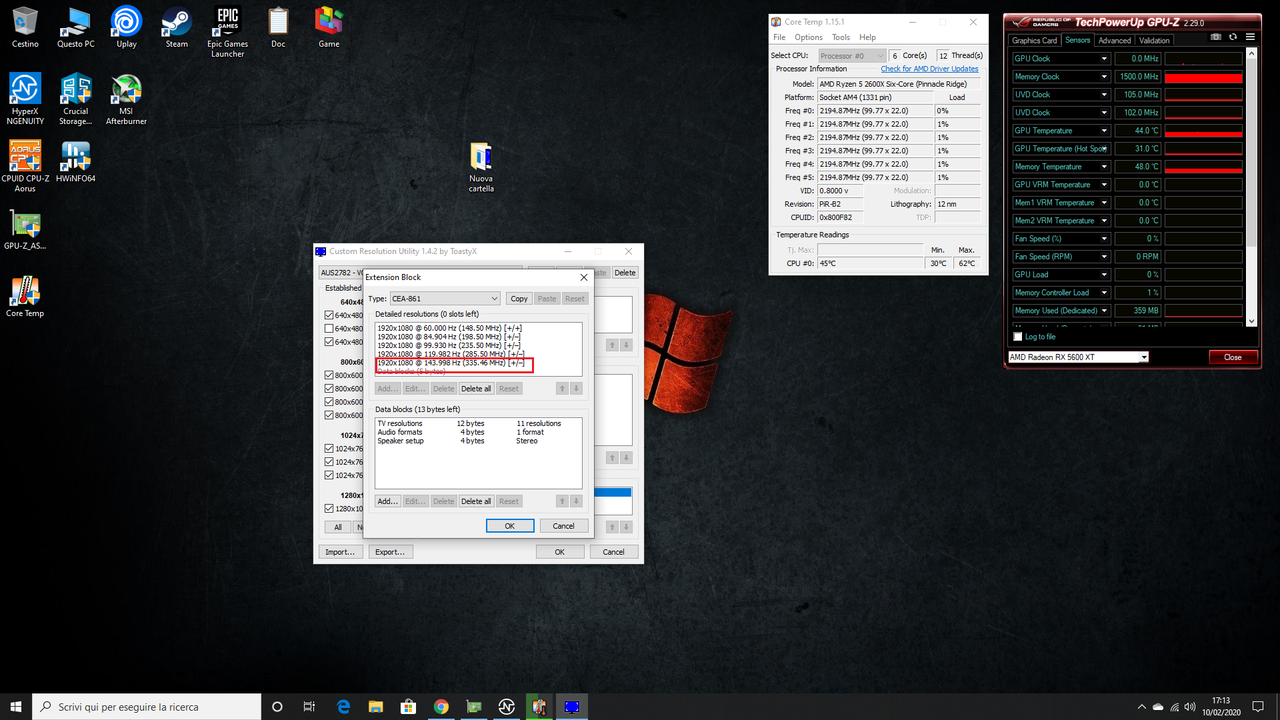Screen dimensions: 1280x720
Task: Open the Fan Speed (RPM) dropdown
Action: 1104,257
